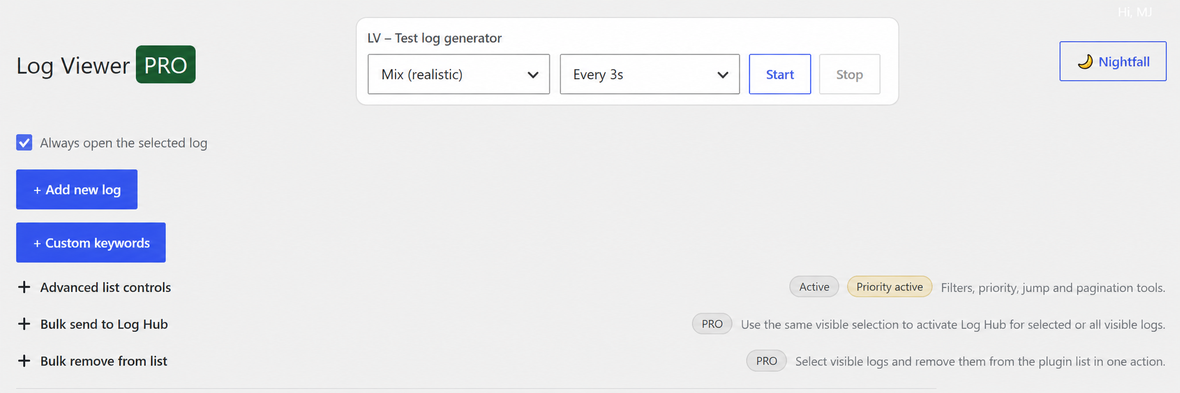Click the + Add new log button
This screenshot has width=1180, height=393.
pos(77,190)
